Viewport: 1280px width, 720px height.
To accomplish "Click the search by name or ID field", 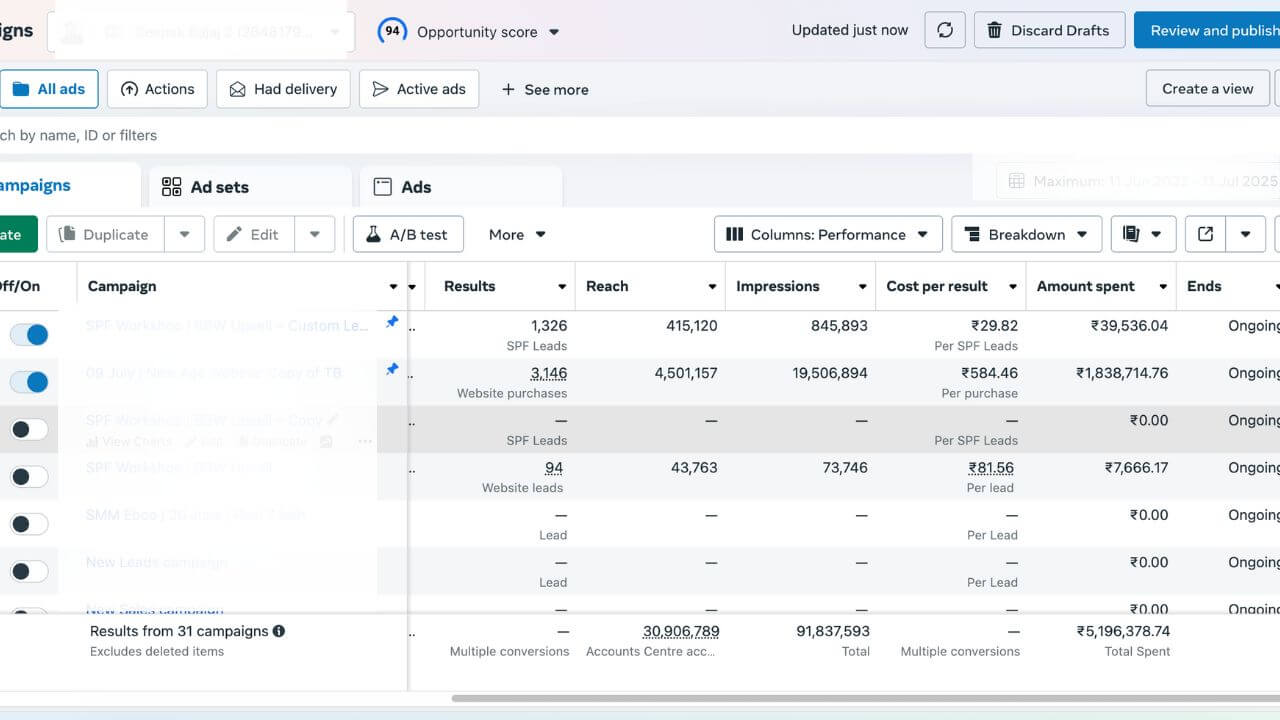I will click(x=200, y=135).
